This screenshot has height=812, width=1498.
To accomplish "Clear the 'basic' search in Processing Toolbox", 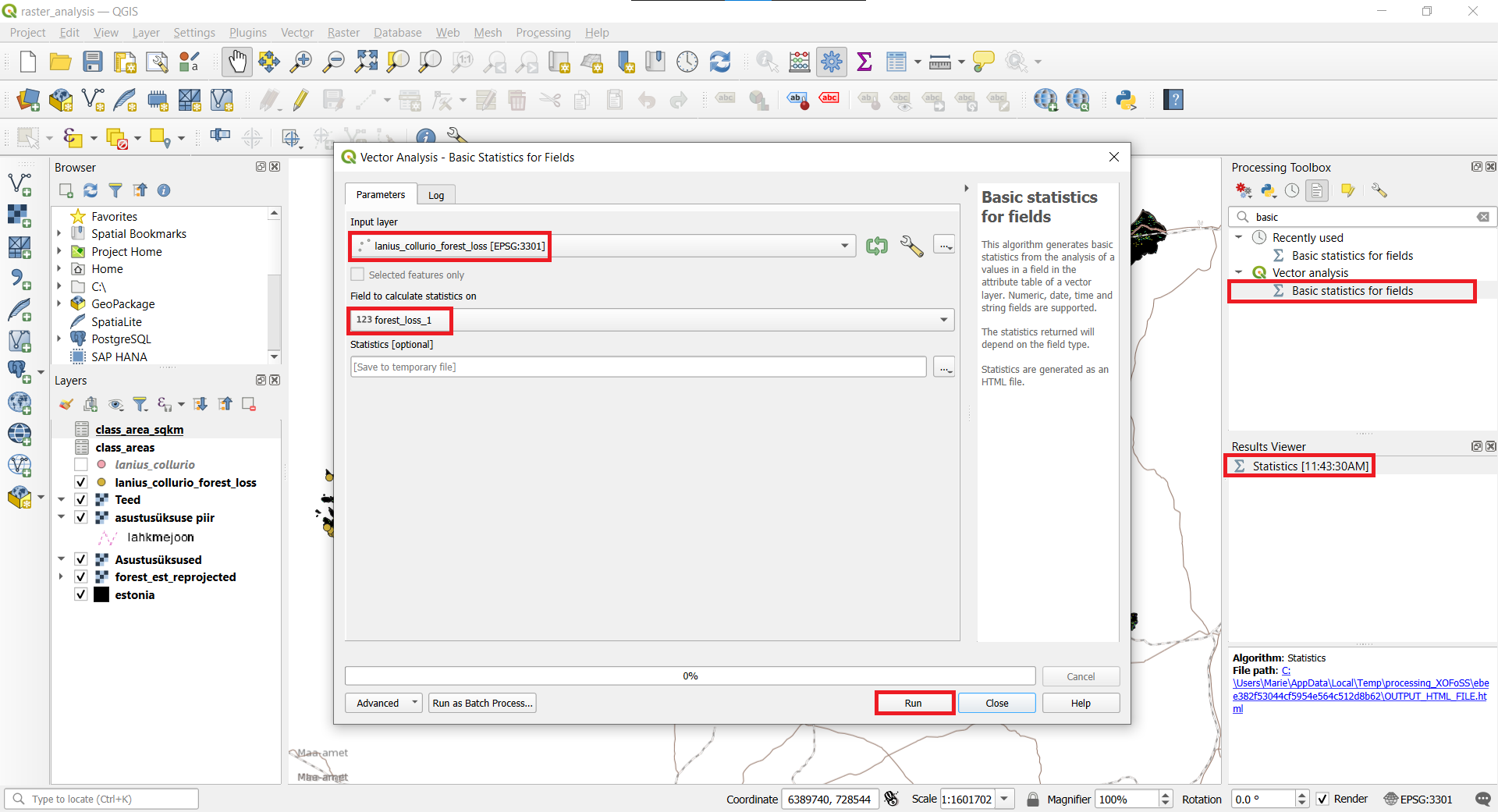I will coord(1483,217).
